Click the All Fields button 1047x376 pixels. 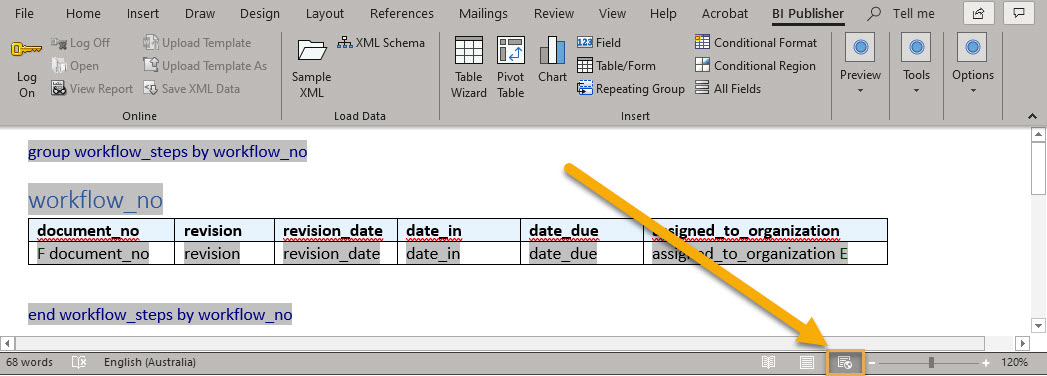point(728,89)
